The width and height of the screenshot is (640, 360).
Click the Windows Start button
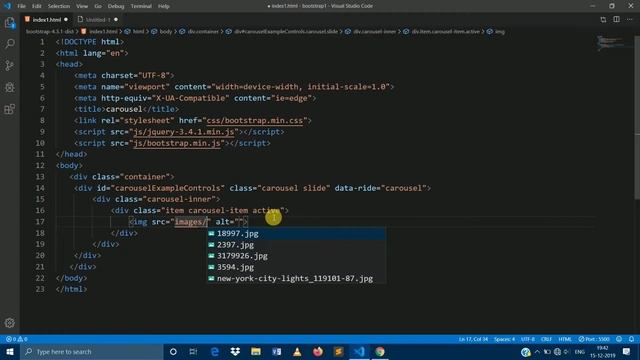point(10,351)
